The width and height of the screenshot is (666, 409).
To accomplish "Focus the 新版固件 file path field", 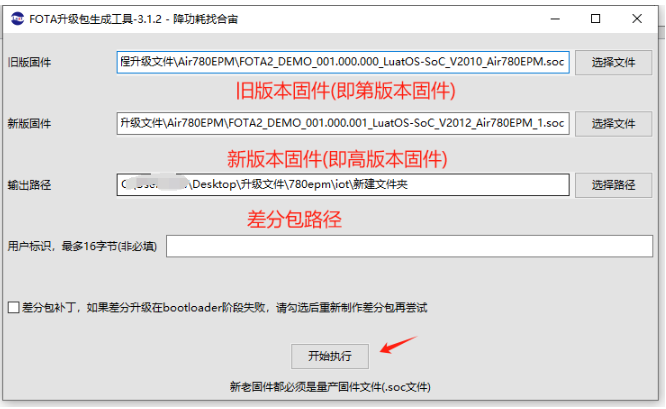I will (x=343, y=123).
